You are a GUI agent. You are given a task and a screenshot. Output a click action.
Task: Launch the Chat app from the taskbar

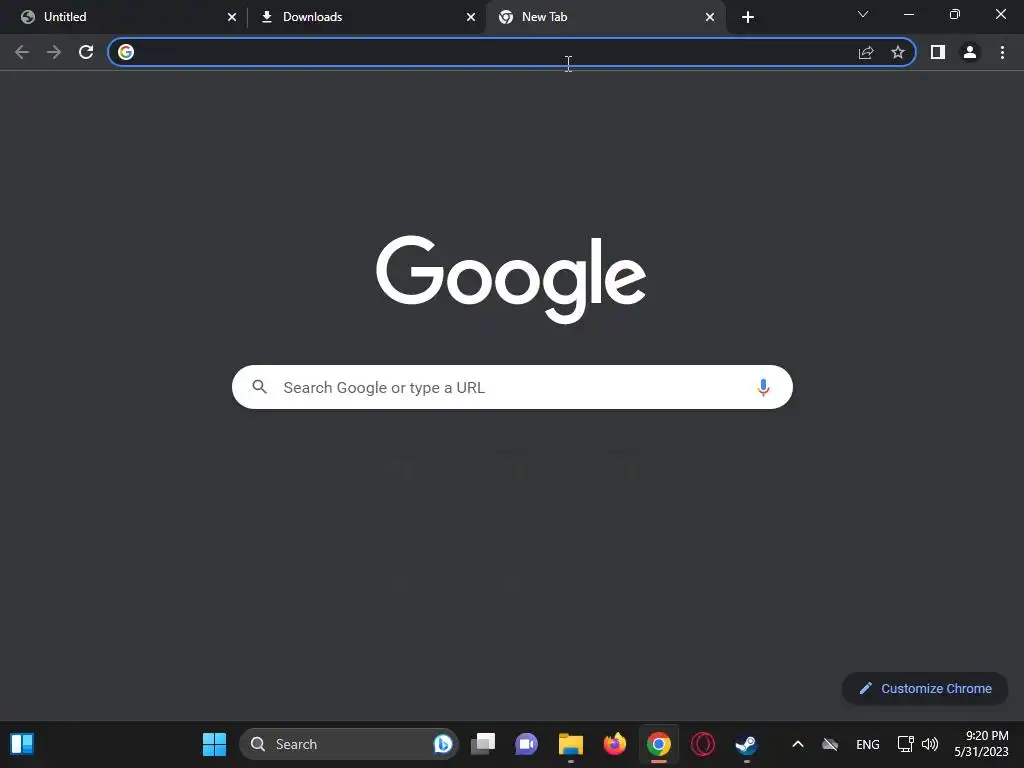click(526, 744)
